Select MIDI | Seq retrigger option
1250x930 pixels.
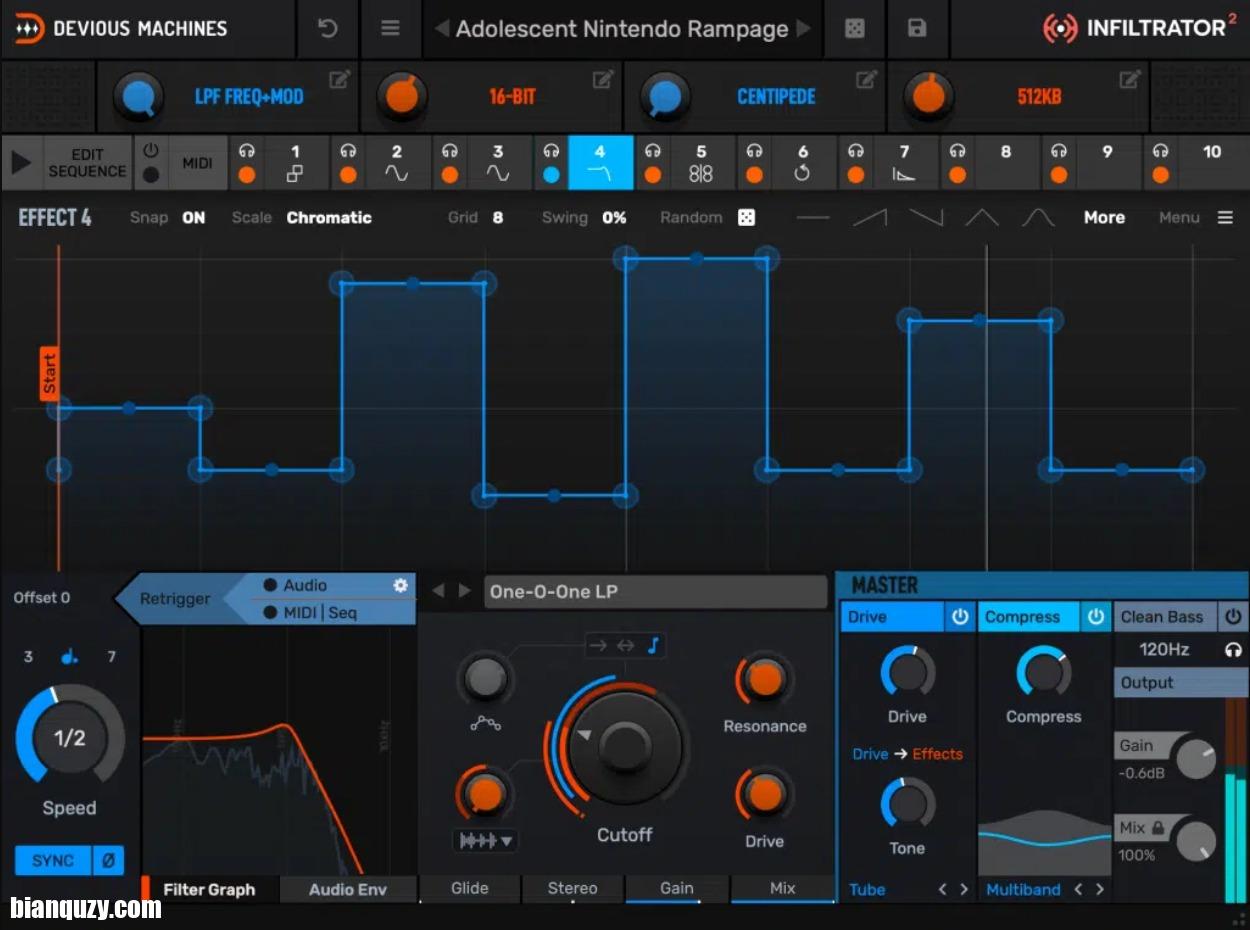pos(310,612)
